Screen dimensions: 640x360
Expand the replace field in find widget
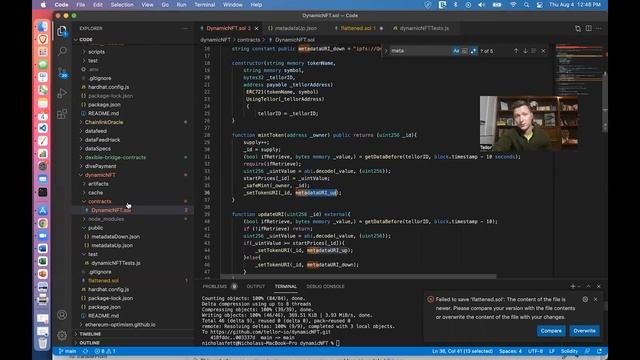(x=386, y=51)
